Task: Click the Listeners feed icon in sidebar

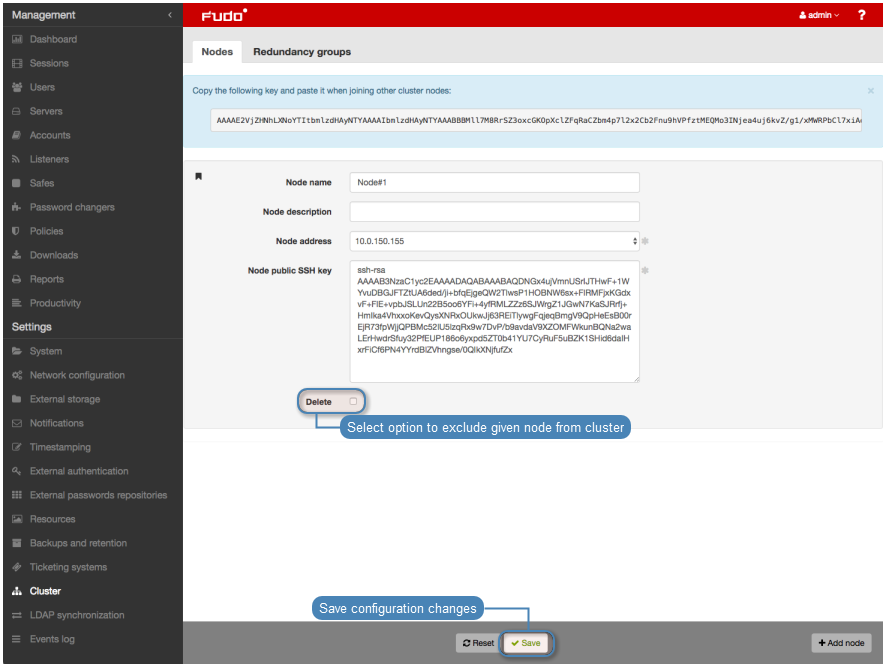Action: [x=16, y=160]
